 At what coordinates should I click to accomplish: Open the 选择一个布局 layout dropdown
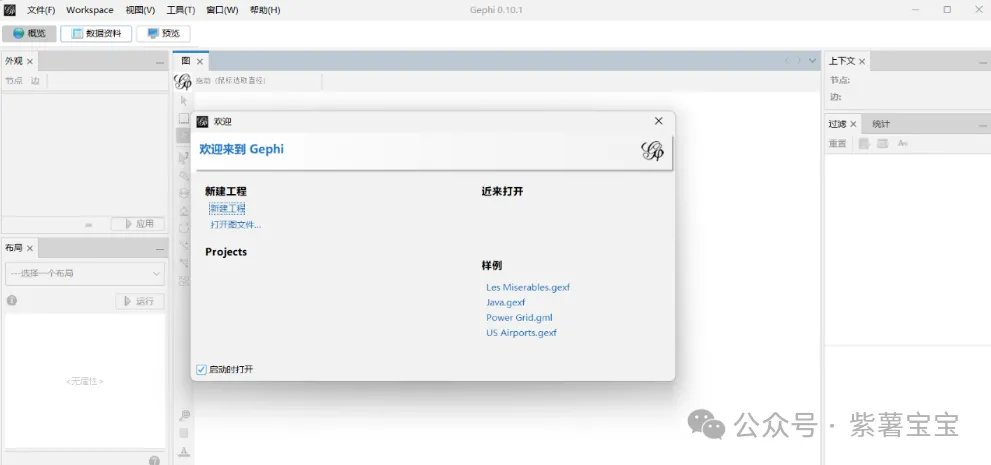click(x=85, y=273)
